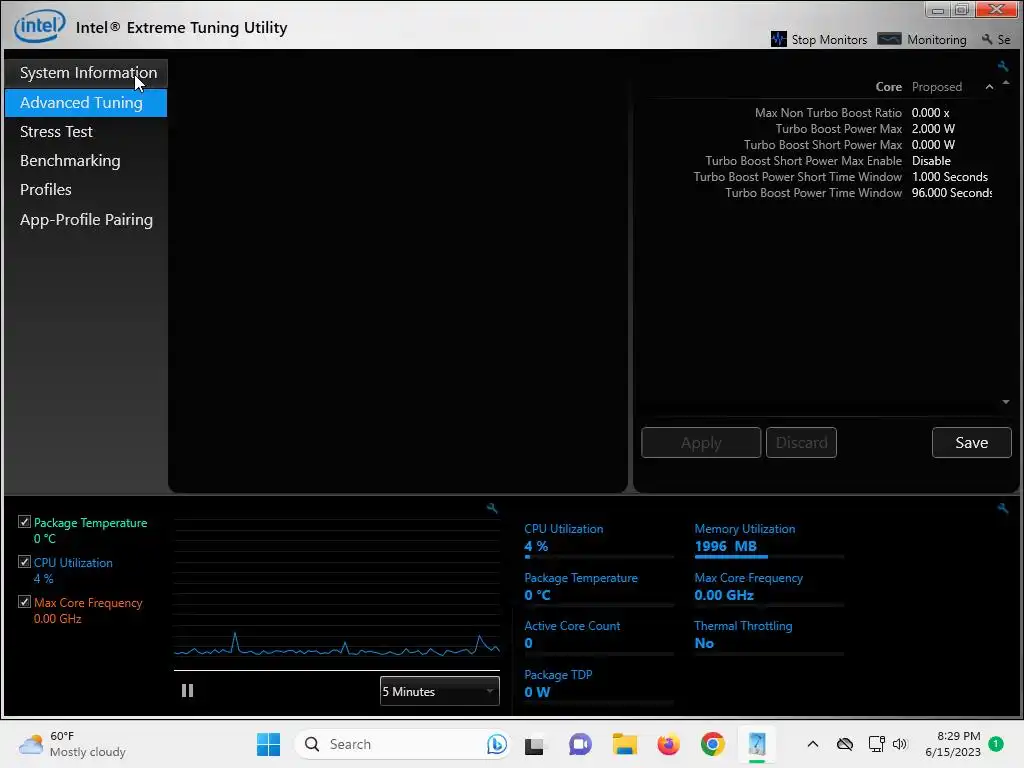The height and width of the screenshot is (768, 1024).
Task: Click the Intel XTU taskbar icon
Action: 757,744
